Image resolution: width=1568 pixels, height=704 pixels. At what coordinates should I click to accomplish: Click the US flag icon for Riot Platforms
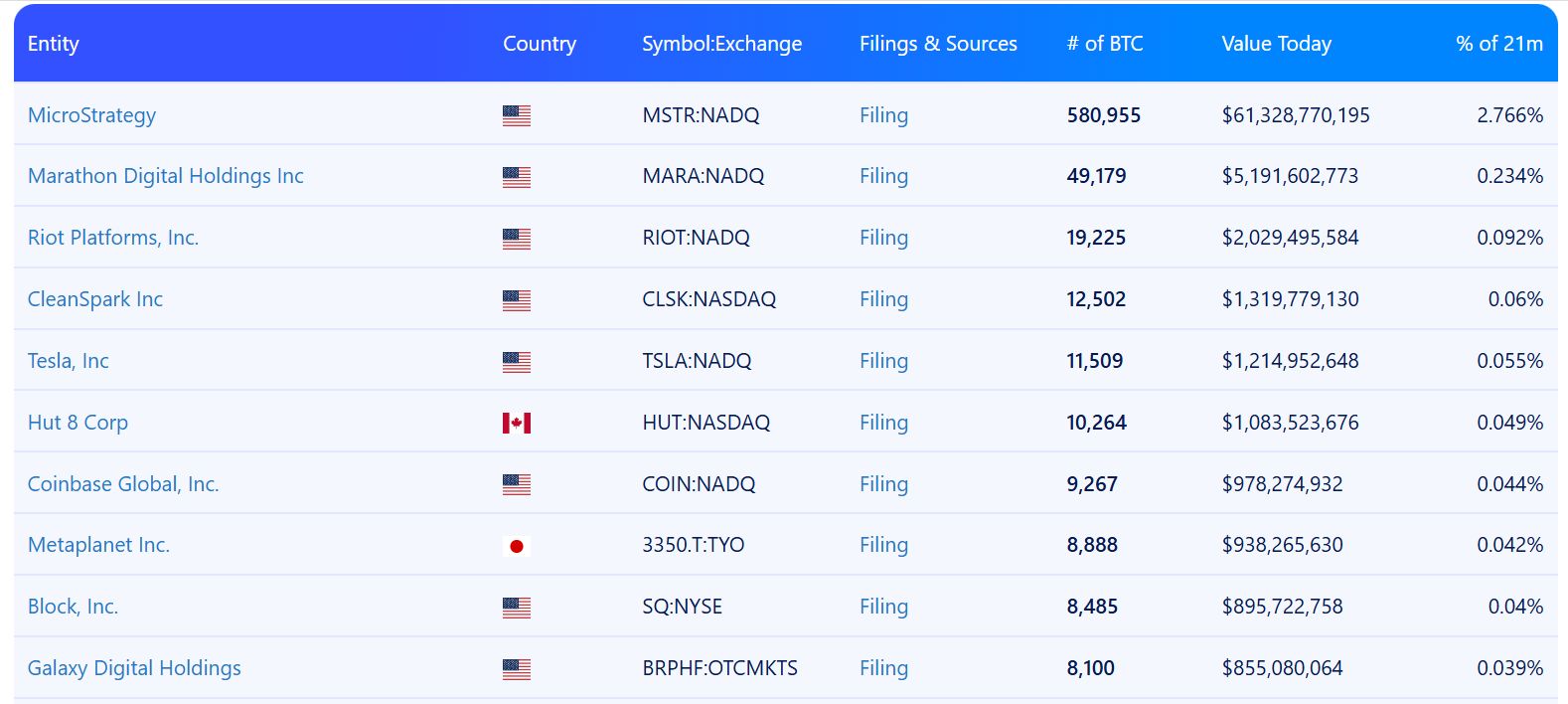(517, 238)
